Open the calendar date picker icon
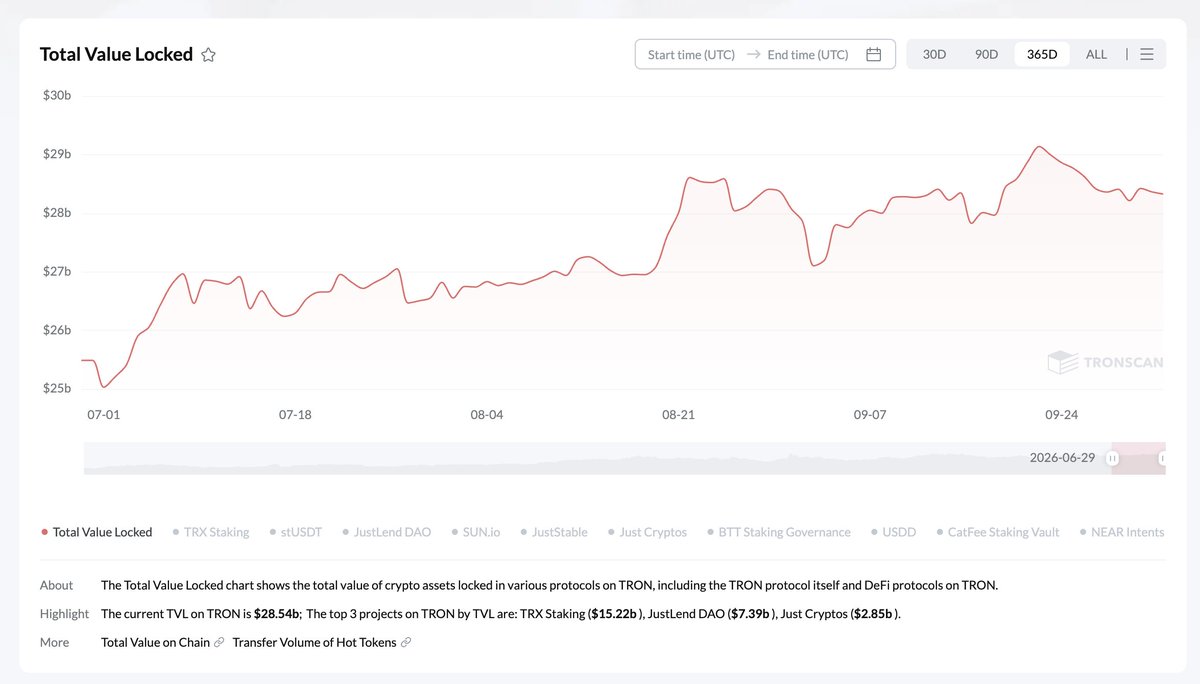The image size is (1200, 684). 873,55
